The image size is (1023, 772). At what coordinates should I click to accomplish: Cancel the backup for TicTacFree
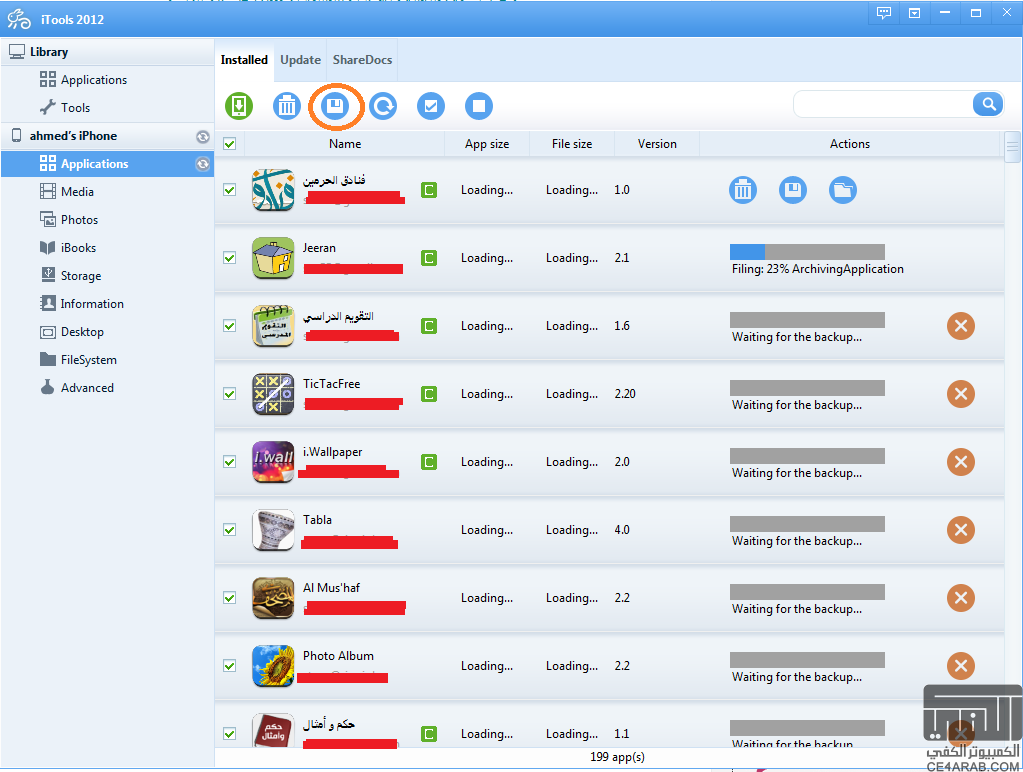point(960,394)
